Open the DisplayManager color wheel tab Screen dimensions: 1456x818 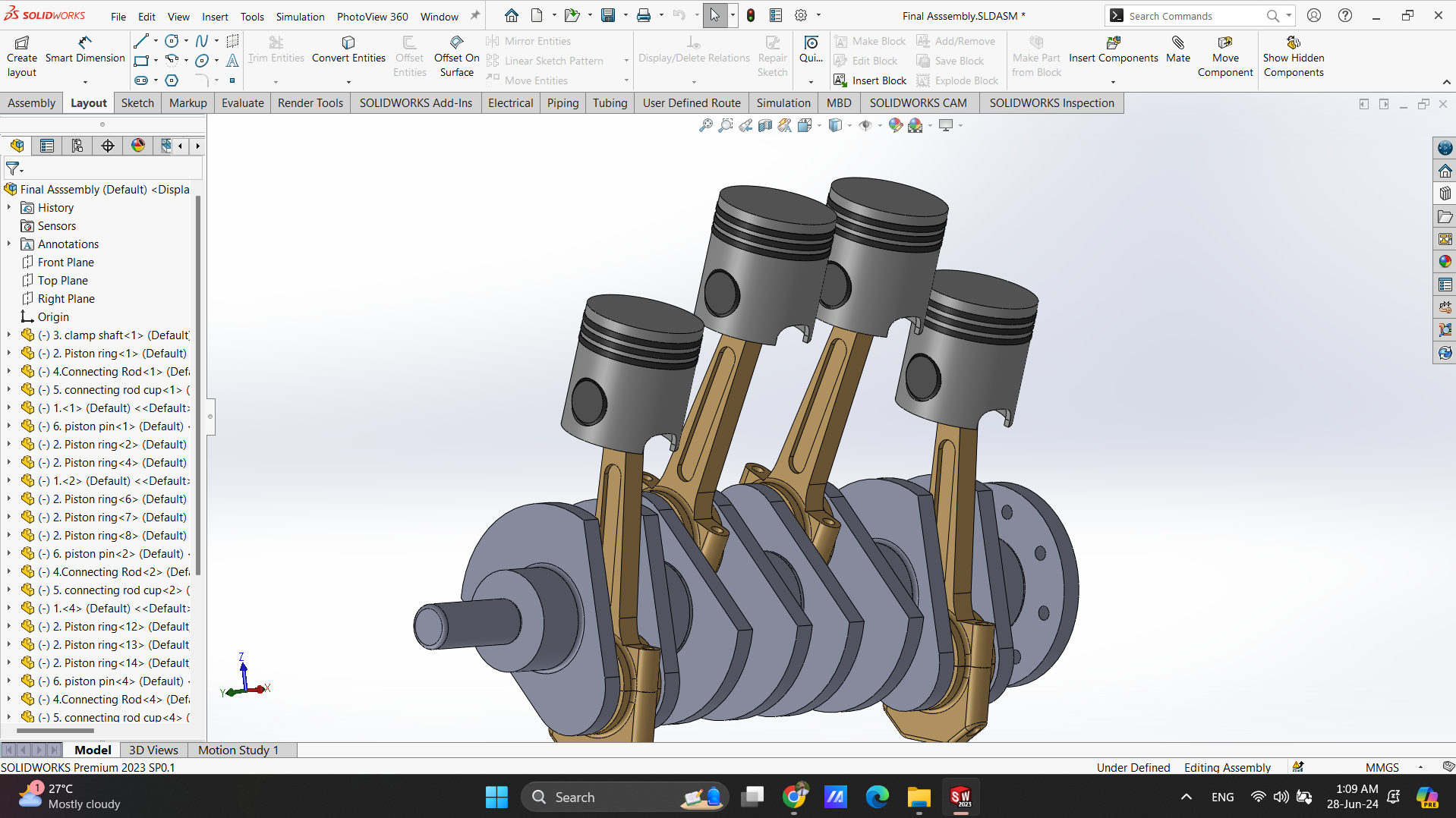[138, 146]
